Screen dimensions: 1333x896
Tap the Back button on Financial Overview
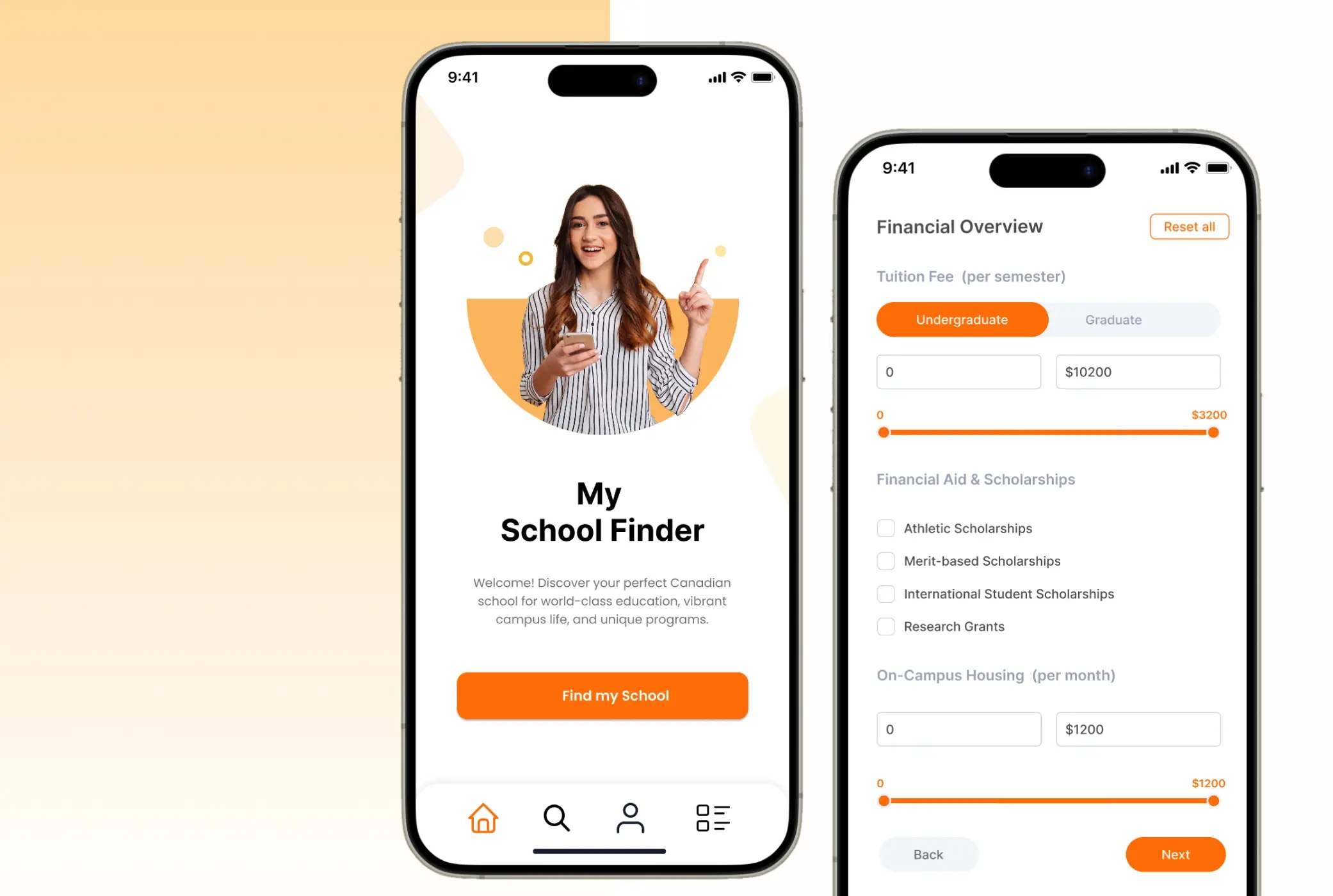pyautogui.click(x=928, y=854)
